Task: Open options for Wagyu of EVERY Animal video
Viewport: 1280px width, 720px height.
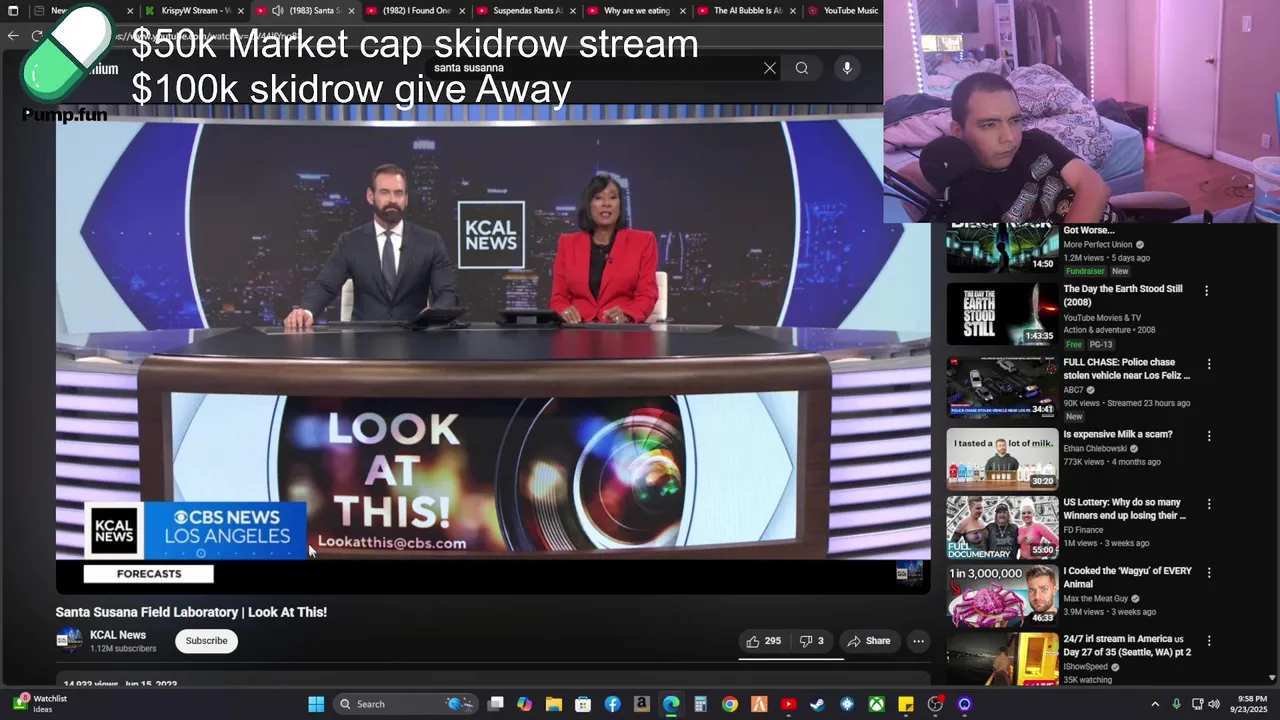Action: pos(1209,573)
